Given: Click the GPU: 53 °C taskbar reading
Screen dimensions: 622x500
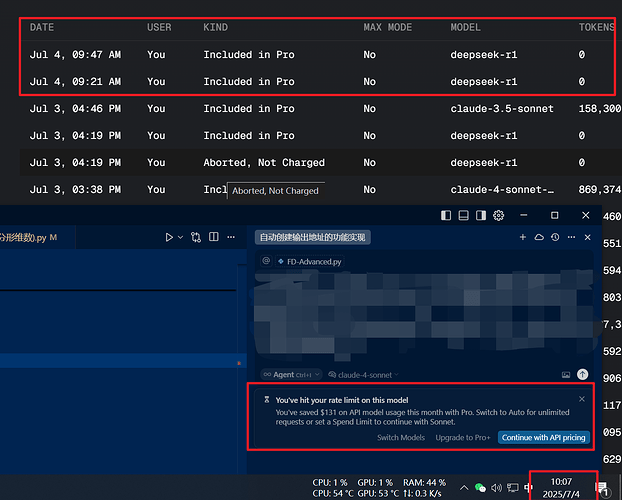Looking at the screenshot, I should tap(378, 494).
